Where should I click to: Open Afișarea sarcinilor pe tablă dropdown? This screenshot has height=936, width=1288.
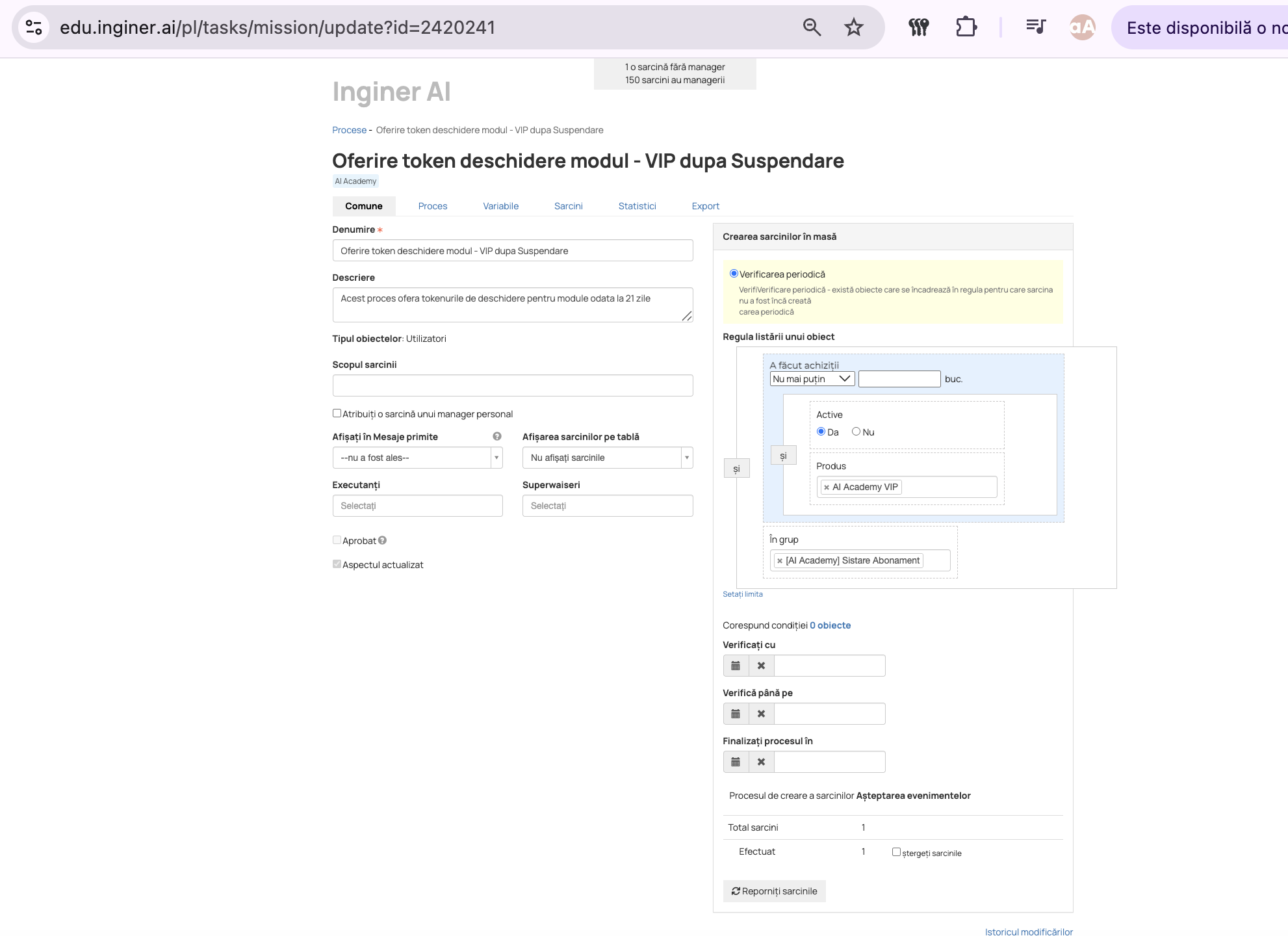pyautogui.click(x=608, y=458)
